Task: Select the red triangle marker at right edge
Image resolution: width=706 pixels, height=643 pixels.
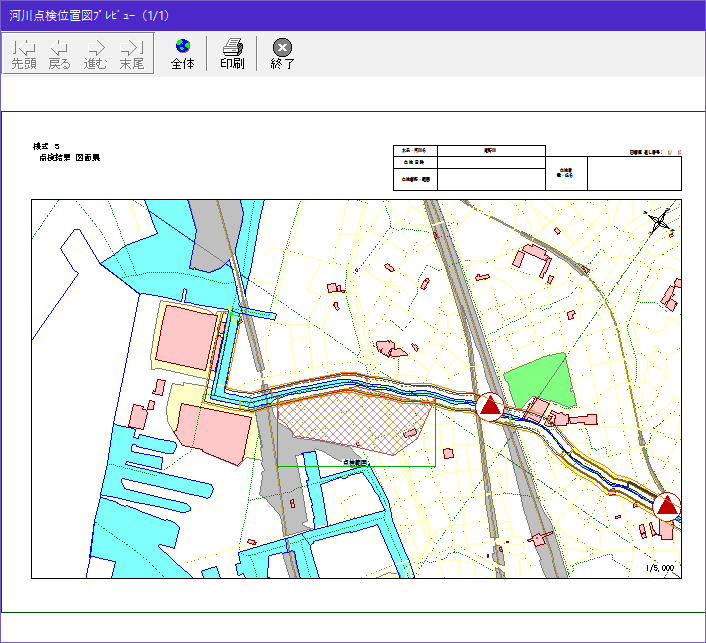Action: coord(667,506)
